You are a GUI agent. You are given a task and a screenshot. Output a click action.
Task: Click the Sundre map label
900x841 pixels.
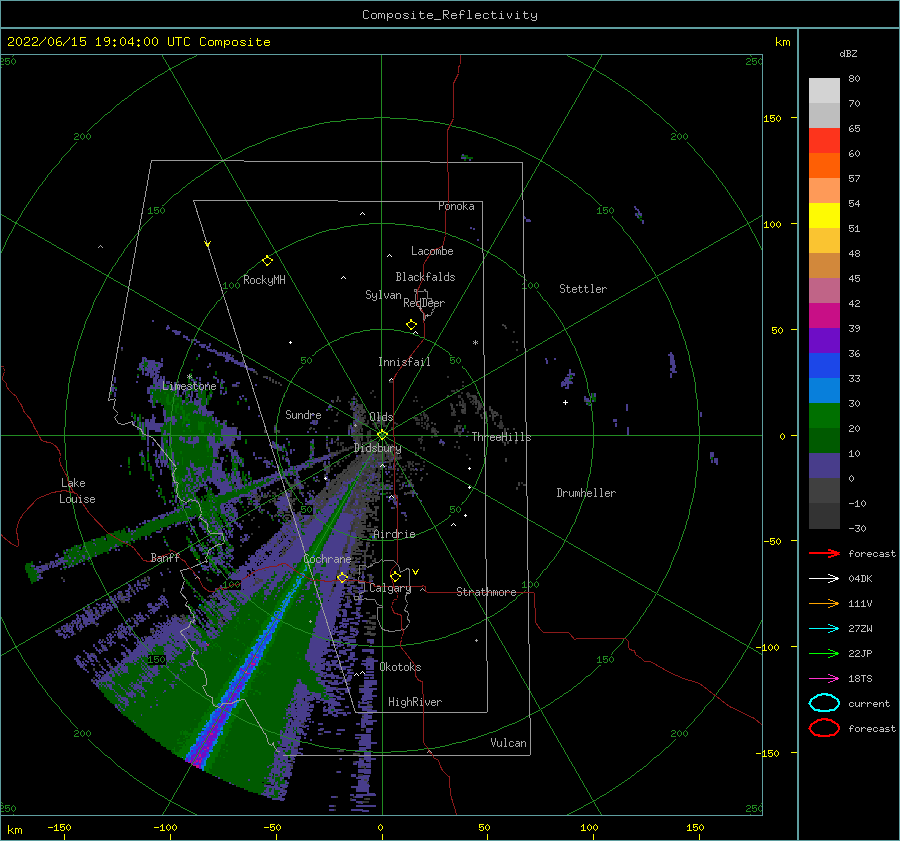[x=303, y=414]
